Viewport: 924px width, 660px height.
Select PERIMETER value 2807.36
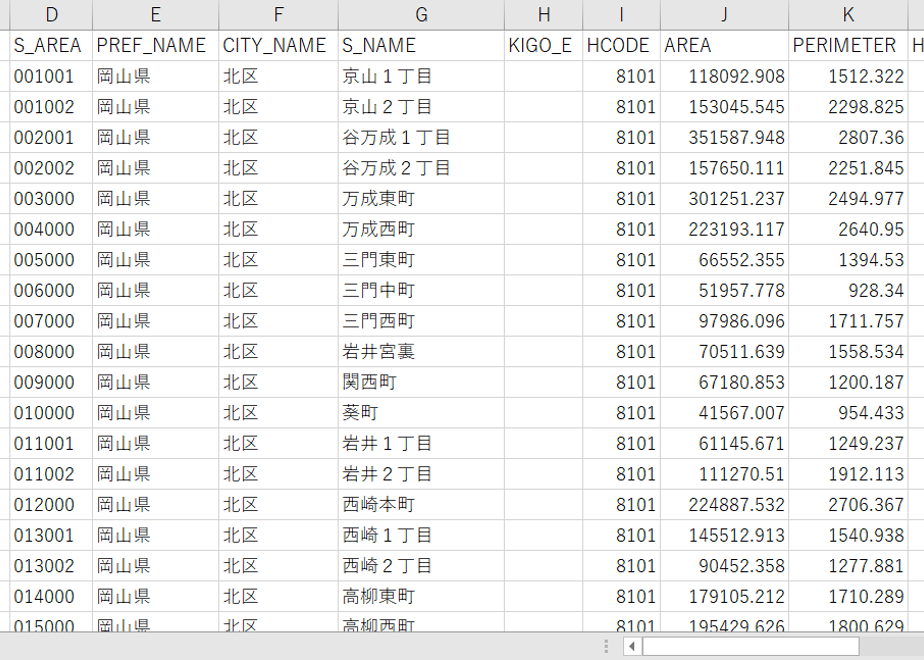pos(848,137)
